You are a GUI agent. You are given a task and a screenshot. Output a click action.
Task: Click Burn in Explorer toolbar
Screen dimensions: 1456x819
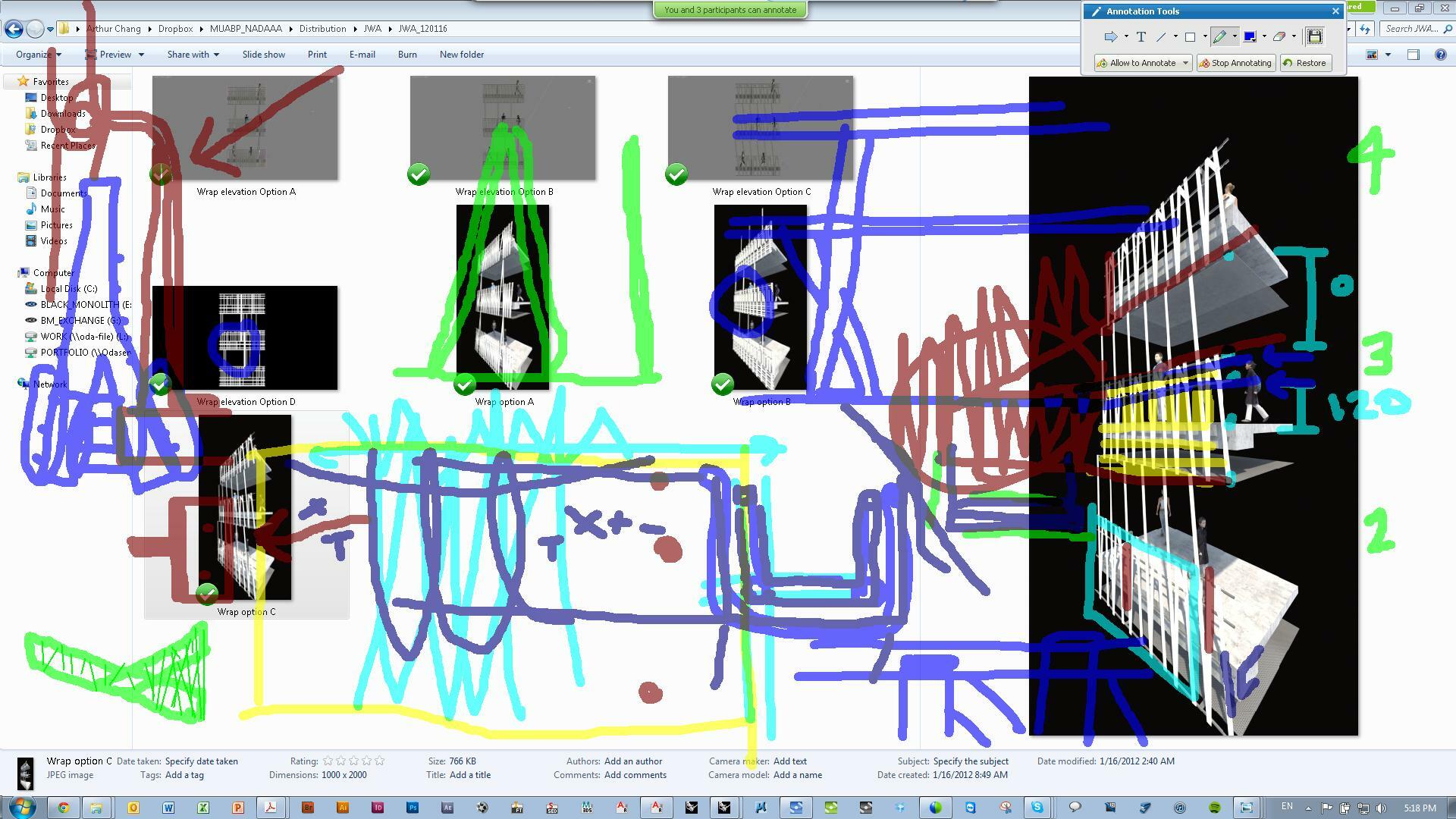(x=407, y=55)
